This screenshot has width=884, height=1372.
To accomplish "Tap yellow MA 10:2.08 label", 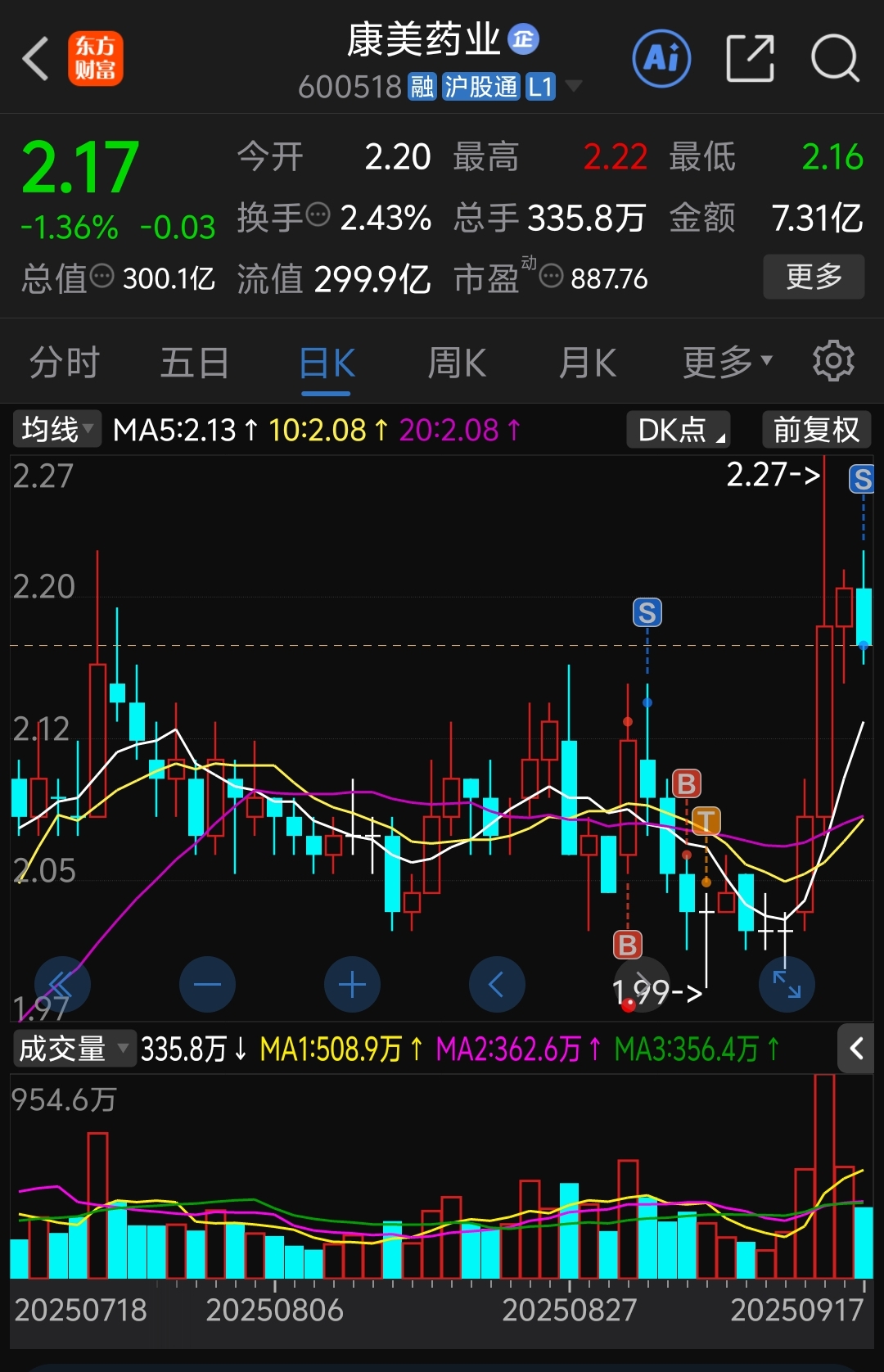I will coord(329,429).
